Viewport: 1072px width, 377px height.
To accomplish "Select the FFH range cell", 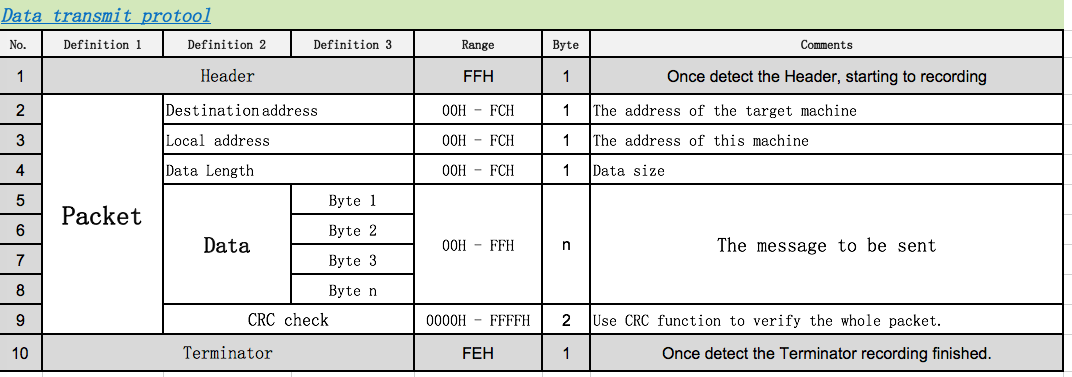I will pyautogui.click(x=478, y=76).
